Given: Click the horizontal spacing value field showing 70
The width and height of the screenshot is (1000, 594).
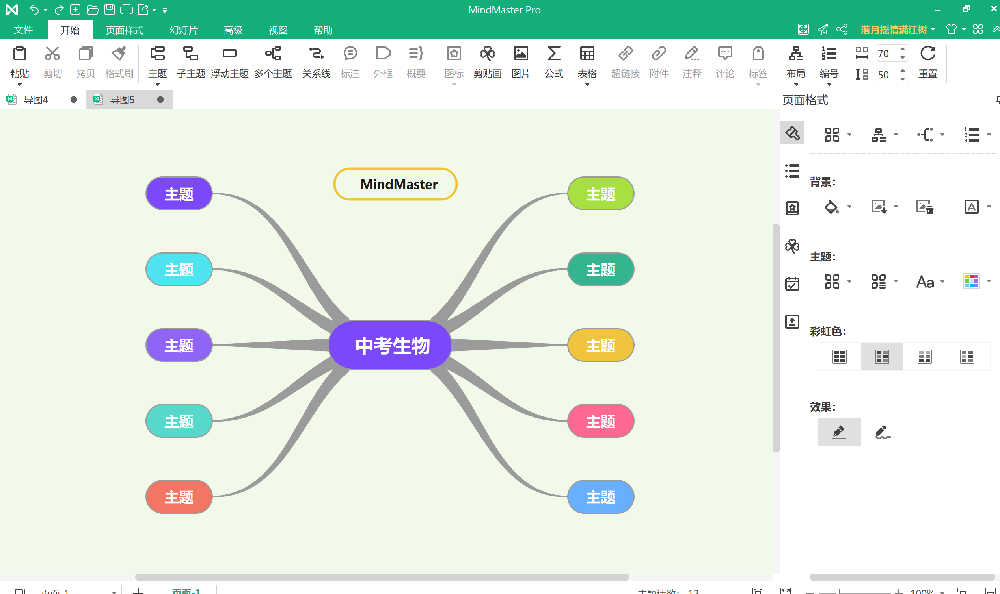Looking at the screenshot, I should pyautogui.click(x=885, y=54).
